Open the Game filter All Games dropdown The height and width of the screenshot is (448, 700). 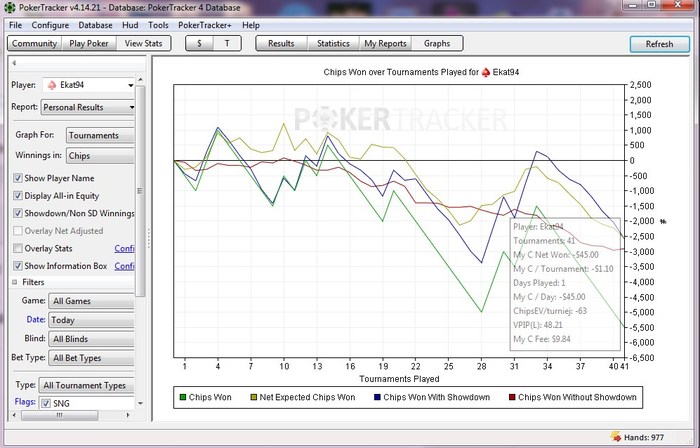pyautogui.click(x=91, y=301)
